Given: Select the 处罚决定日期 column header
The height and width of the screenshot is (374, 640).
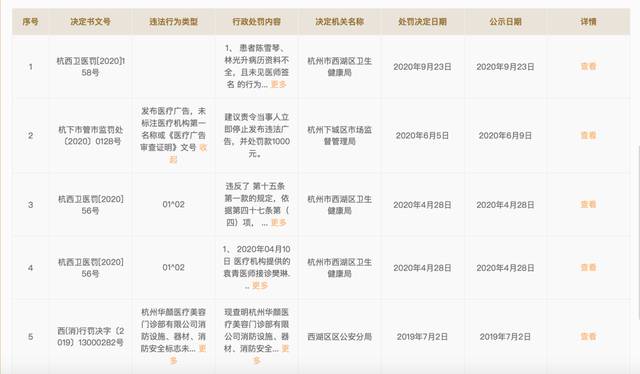Looking at the screenshot, I should pyautogui.click(x=422, y=22).
